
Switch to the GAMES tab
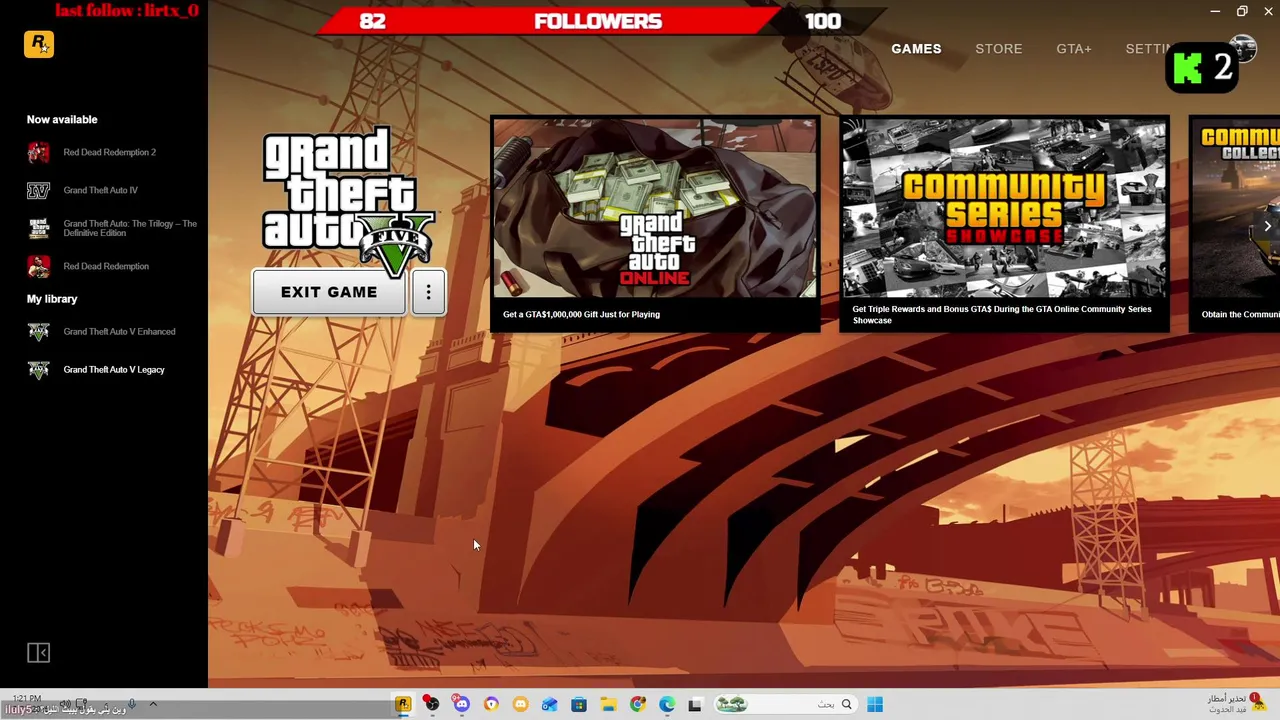(x=916, y=48)
